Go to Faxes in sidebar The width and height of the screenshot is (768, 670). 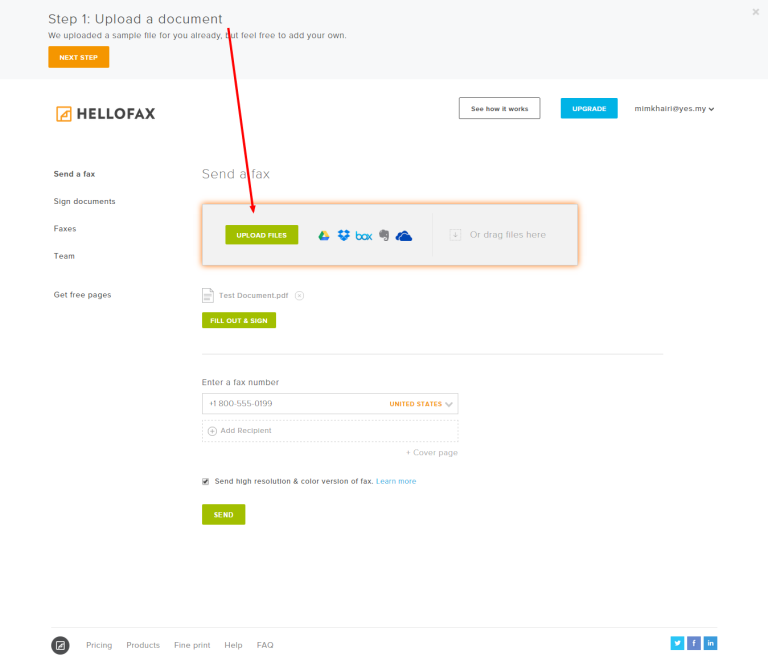pos(65,229)
